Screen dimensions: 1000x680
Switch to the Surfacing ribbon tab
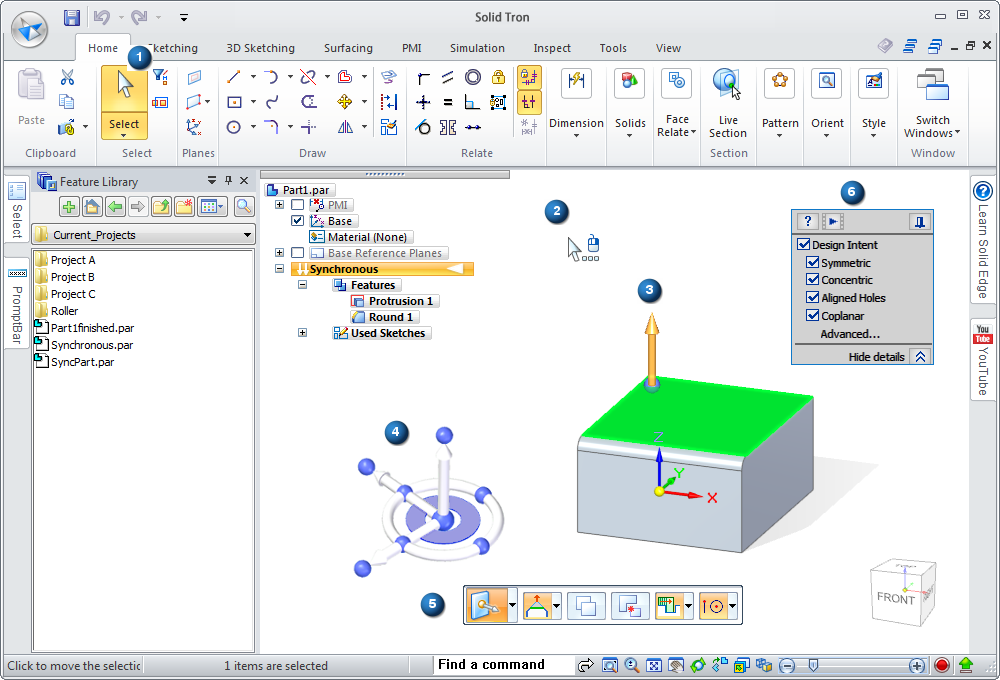(348, 48)
